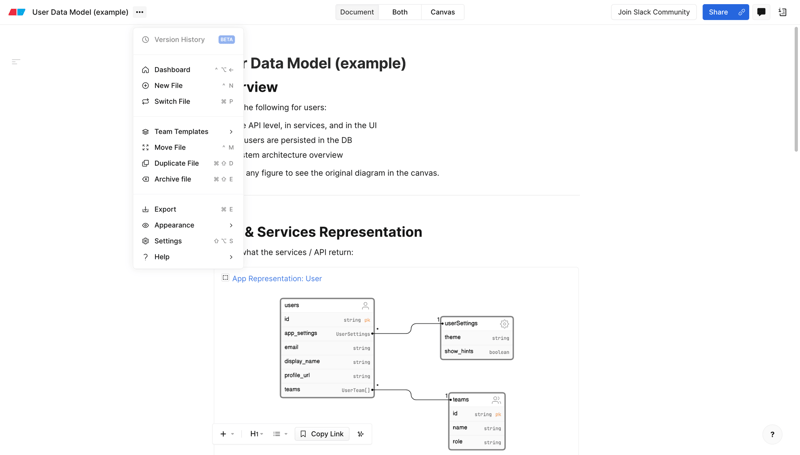Click the users table header in diagram
800x455 pixels.
coord(327,306)
